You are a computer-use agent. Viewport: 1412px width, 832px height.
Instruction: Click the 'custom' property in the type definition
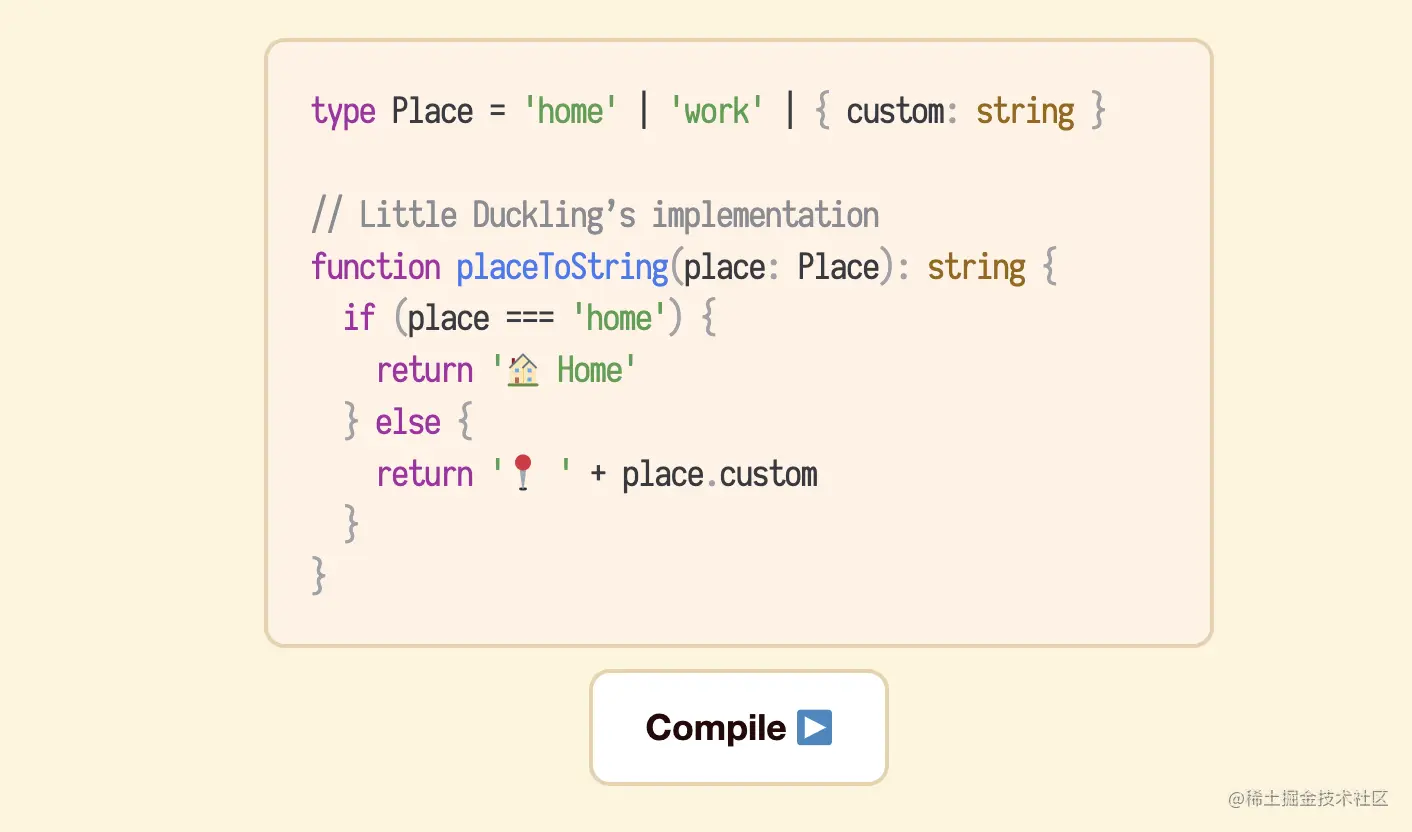click(895, 111)
